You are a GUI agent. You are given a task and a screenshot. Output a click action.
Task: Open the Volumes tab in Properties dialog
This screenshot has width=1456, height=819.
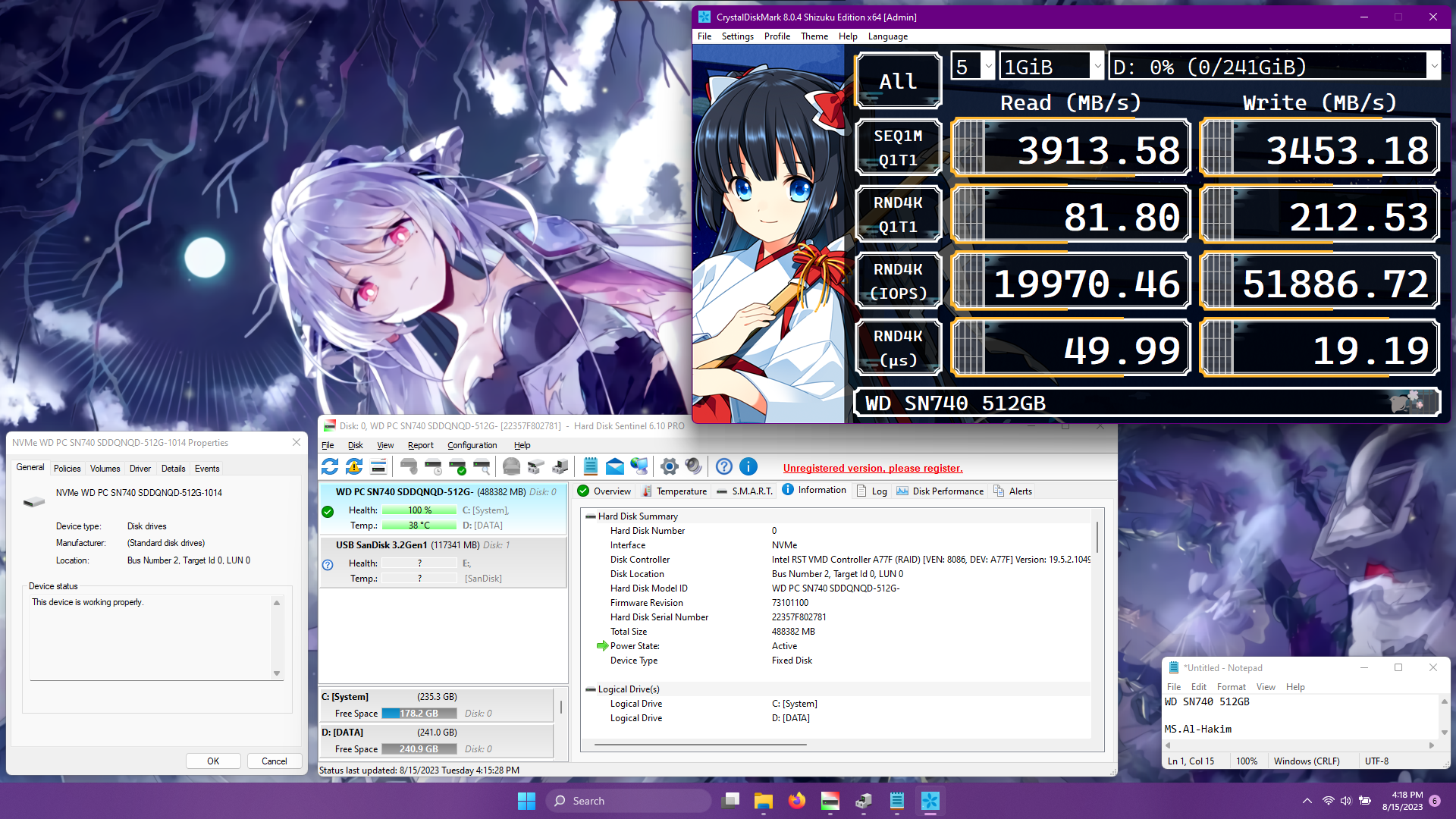coord(105,469)
